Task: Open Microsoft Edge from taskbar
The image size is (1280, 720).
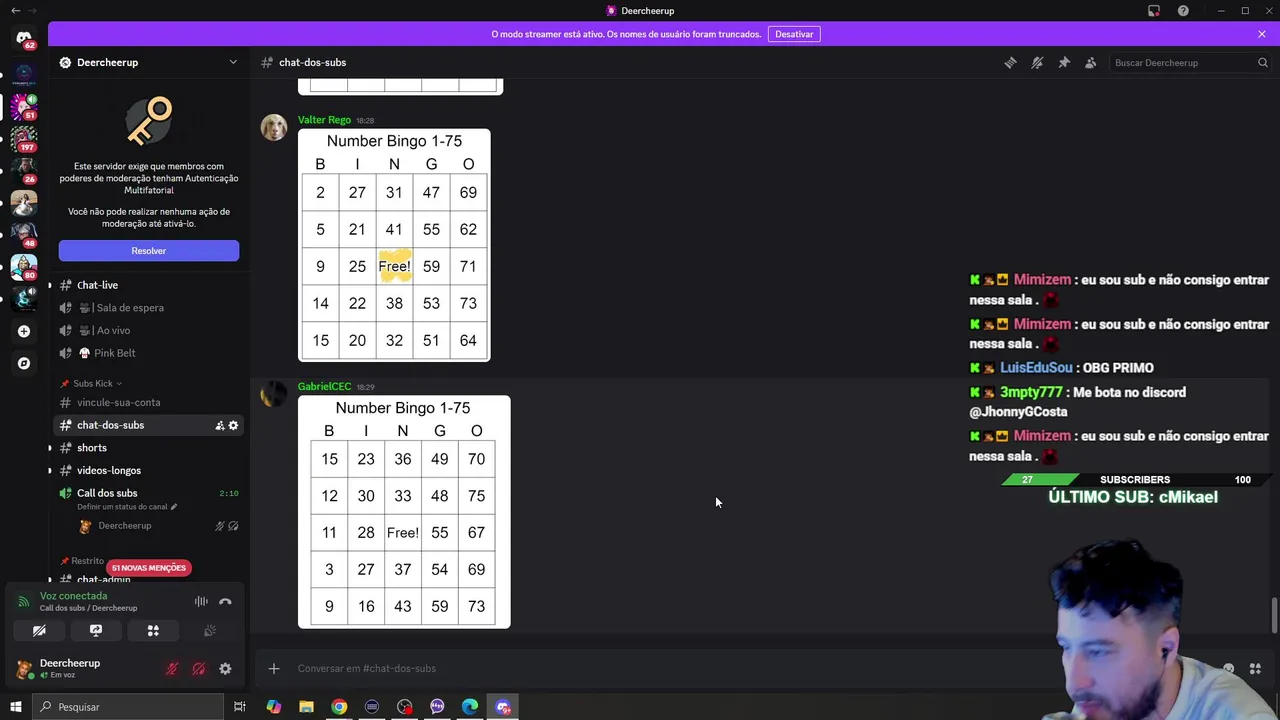Action: tap(470, 707)
